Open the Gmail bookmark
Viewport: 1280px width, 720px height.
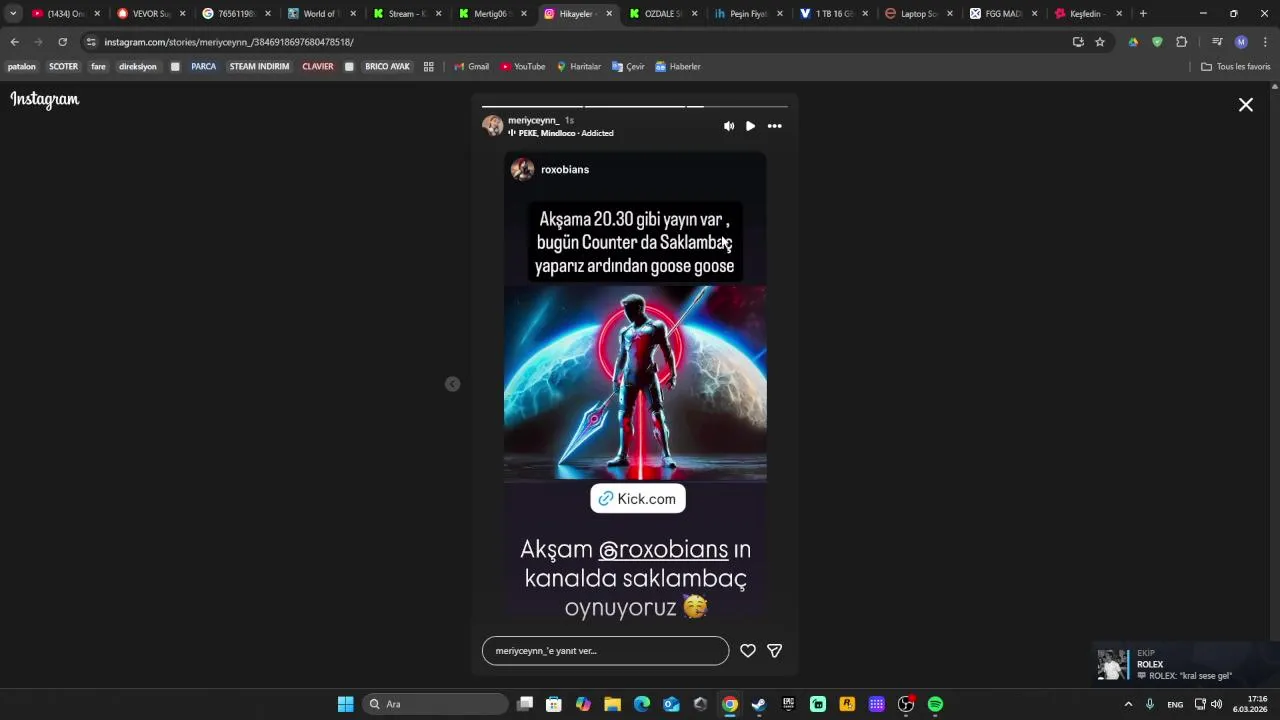pos(472,67)
